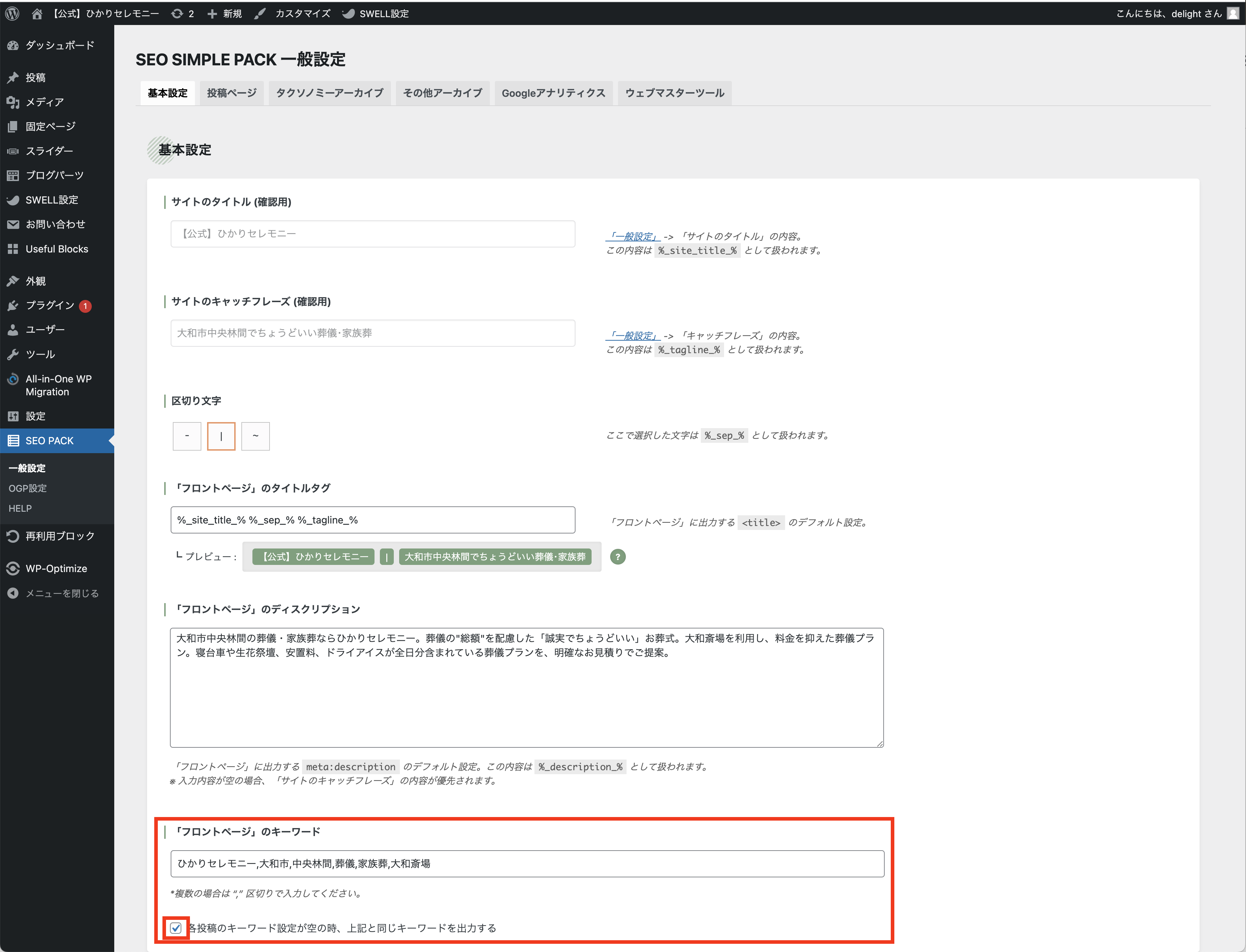
Task: Click the green help question mark icon
Action: [x=618, y=557]
